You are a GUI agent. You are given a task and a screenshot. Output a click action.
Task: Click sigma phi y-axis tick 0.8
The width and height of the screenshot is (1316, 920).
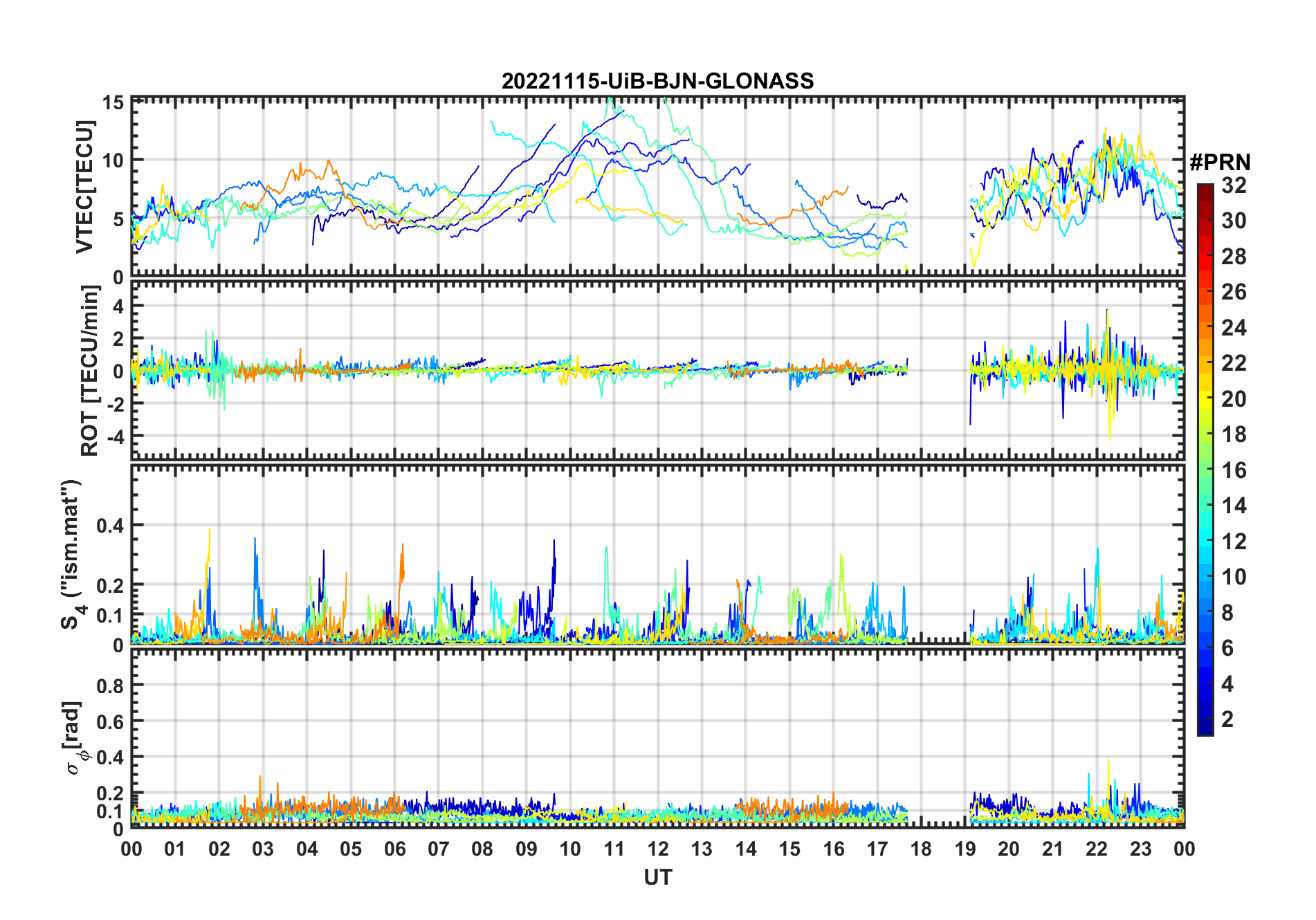click(x=110, y=686)
